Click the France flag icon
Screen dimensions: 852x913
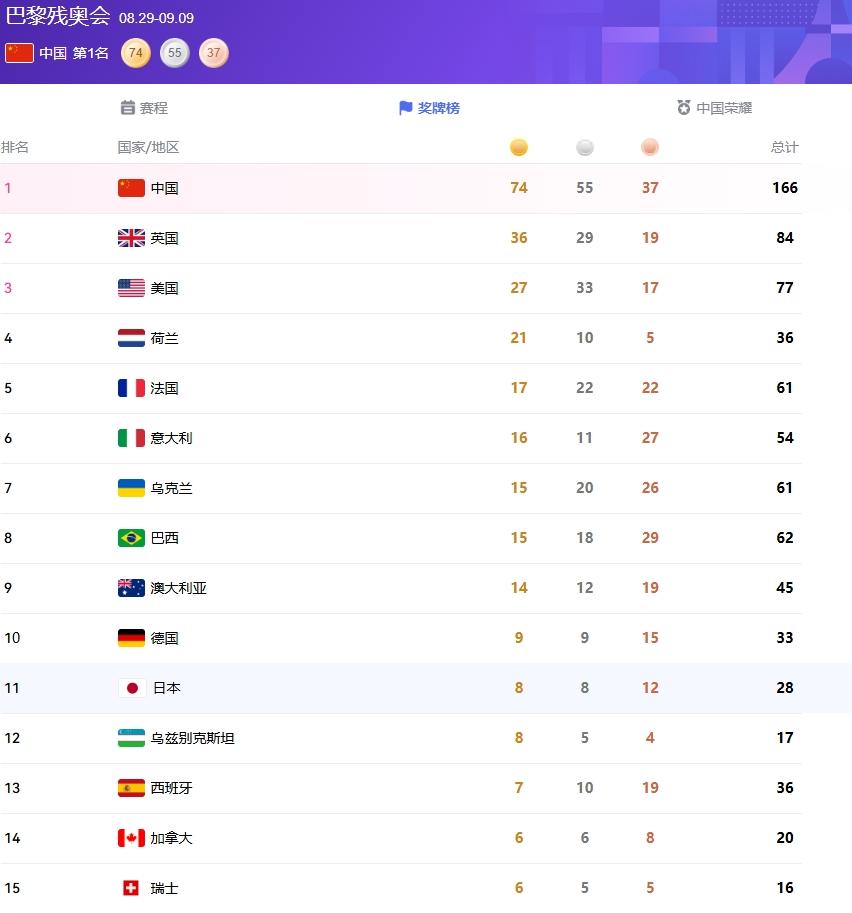(131, 388)
